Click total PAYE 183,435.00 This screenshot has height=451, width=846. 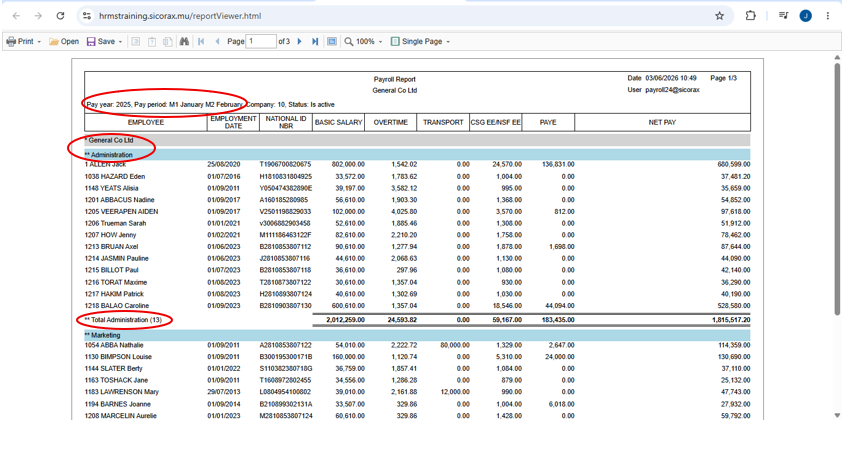point(558,320)
